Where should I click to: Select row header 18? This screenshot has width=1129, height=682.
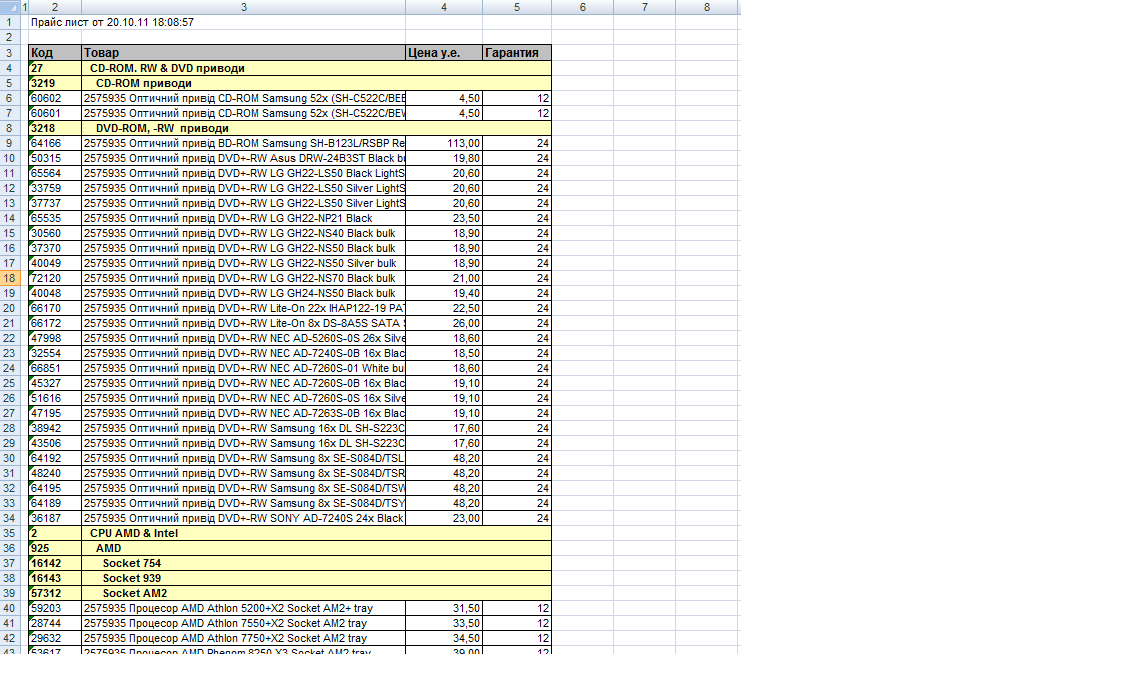click(x=9, y=278)
